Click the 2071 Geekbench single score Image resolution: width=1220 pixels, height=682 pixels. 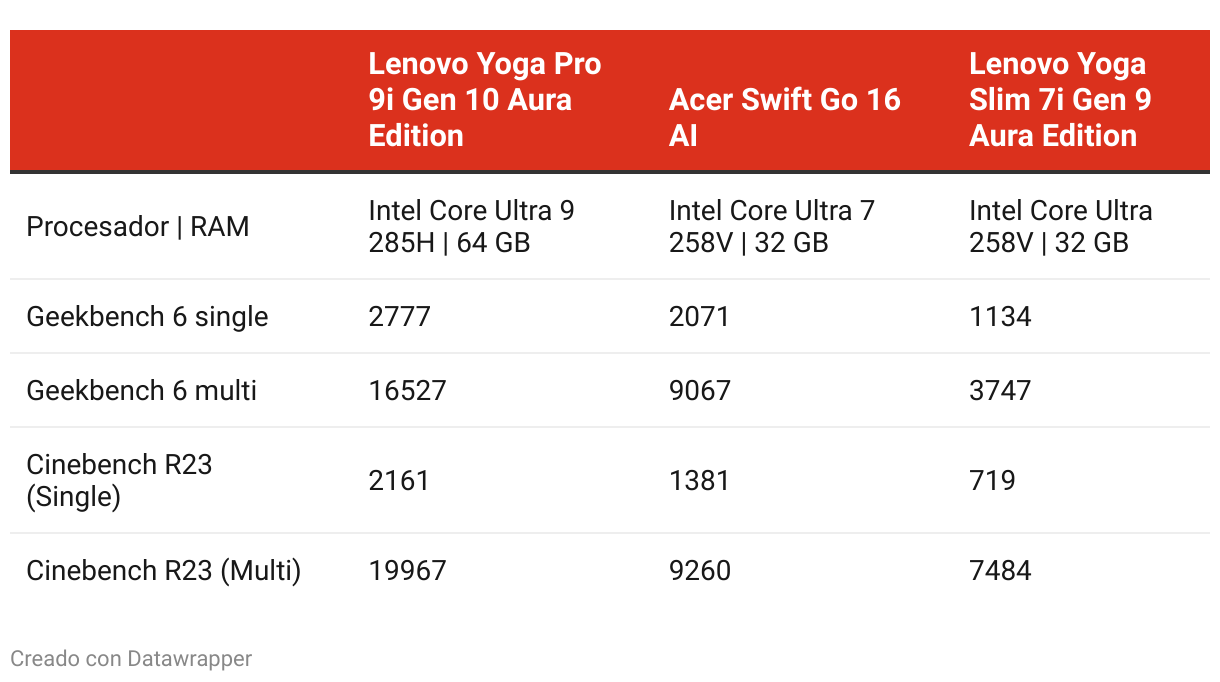[699, 317]
